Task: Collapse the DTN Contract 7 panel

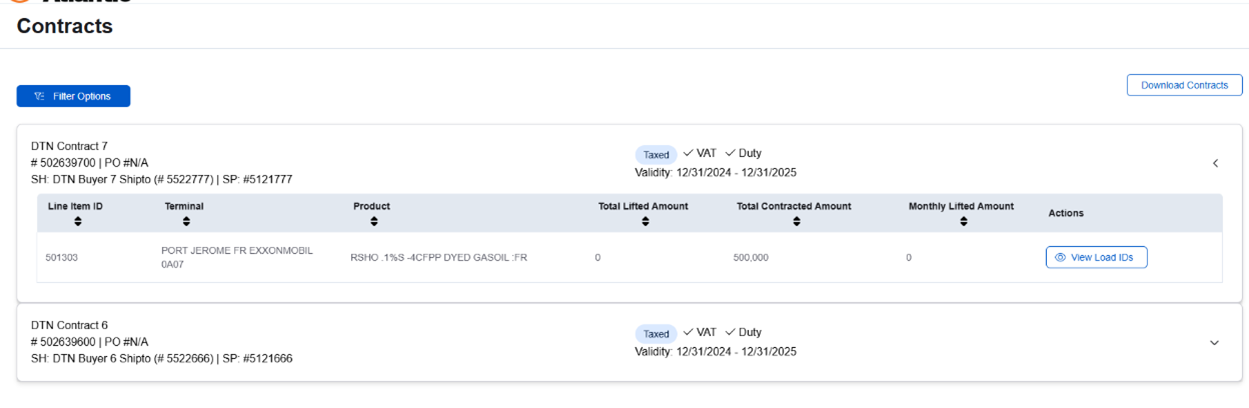Action: [1215, 163]
